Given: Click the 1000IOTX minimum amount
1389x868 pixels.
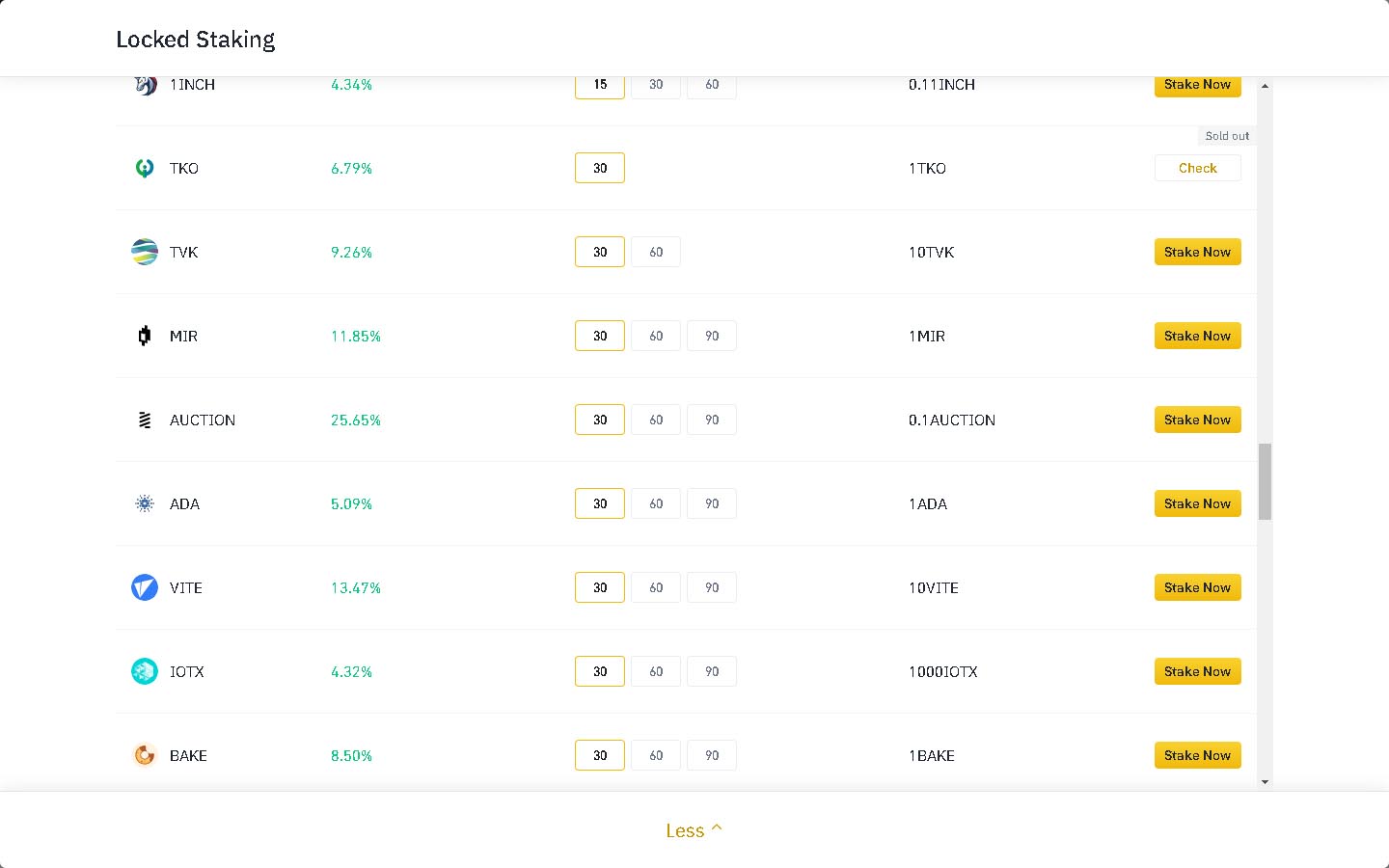Looking at the screenshot, I should [x=943, y=672].
